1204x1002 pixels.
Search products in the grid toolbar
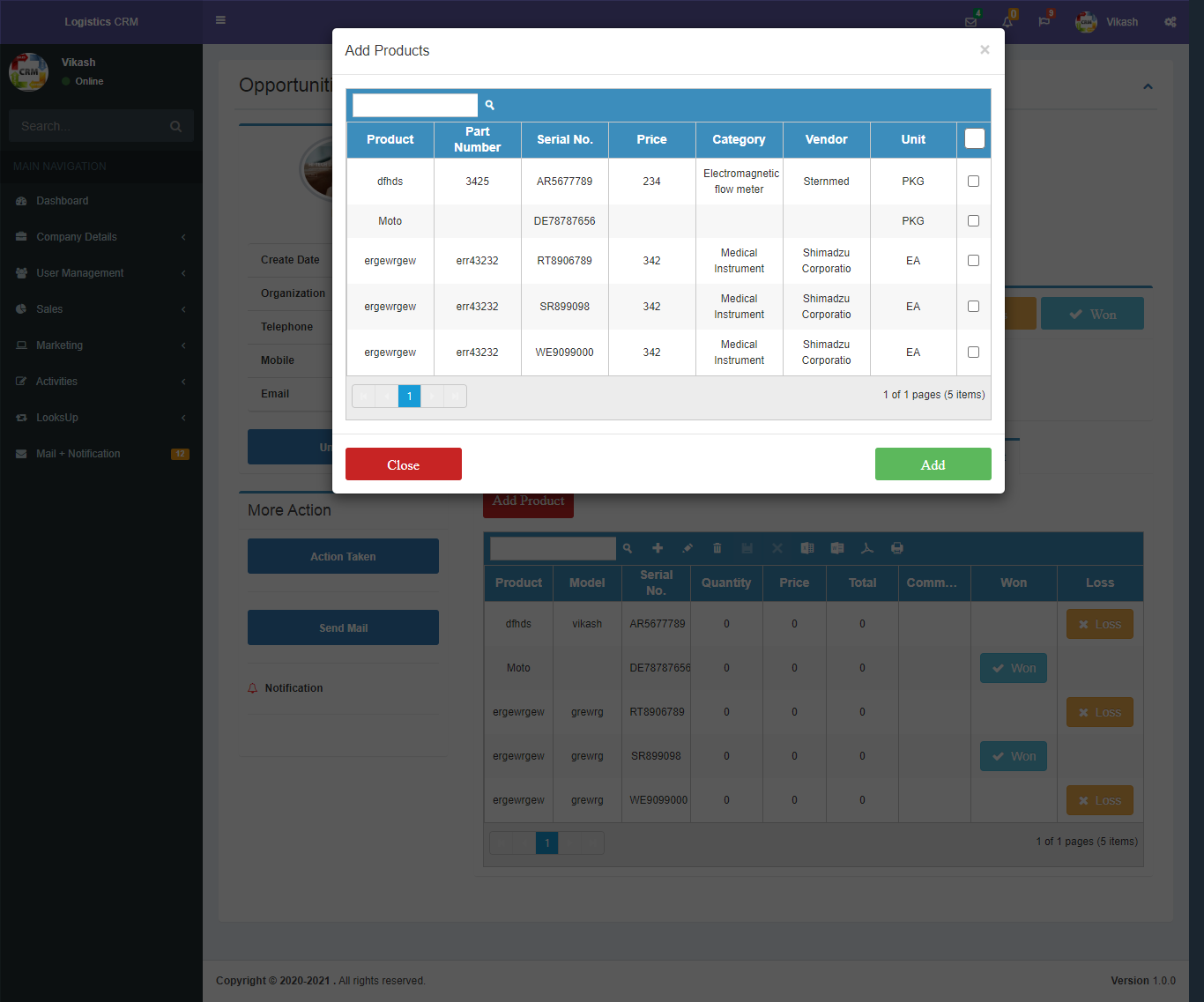[627, 547]
